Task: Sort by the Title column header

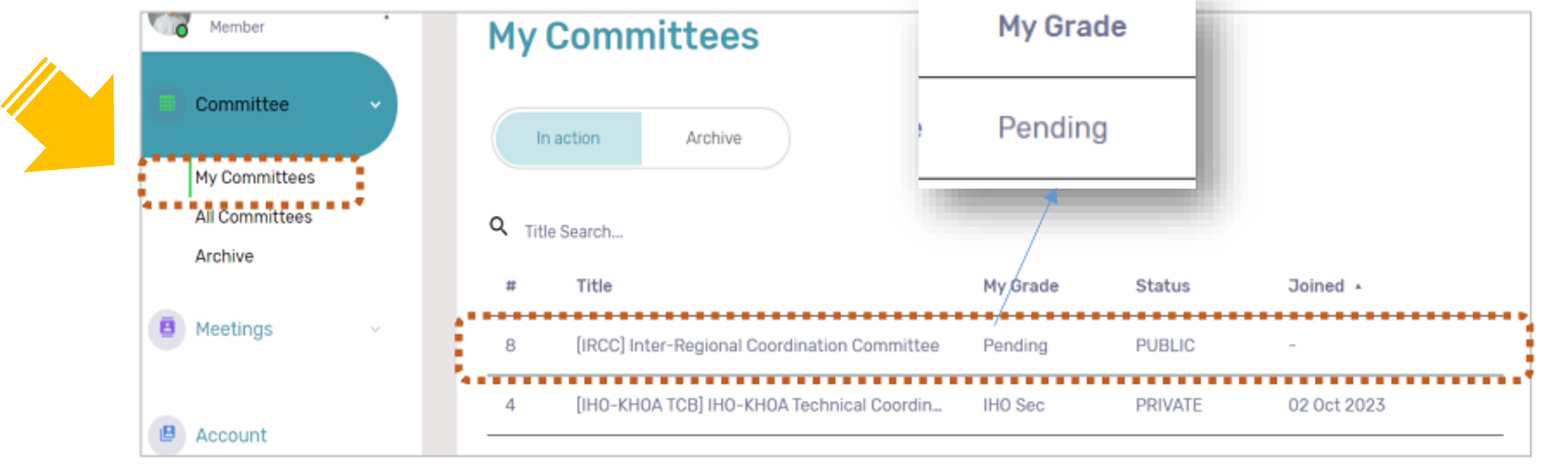Action: pyautogui.click(x=594, y=286)
